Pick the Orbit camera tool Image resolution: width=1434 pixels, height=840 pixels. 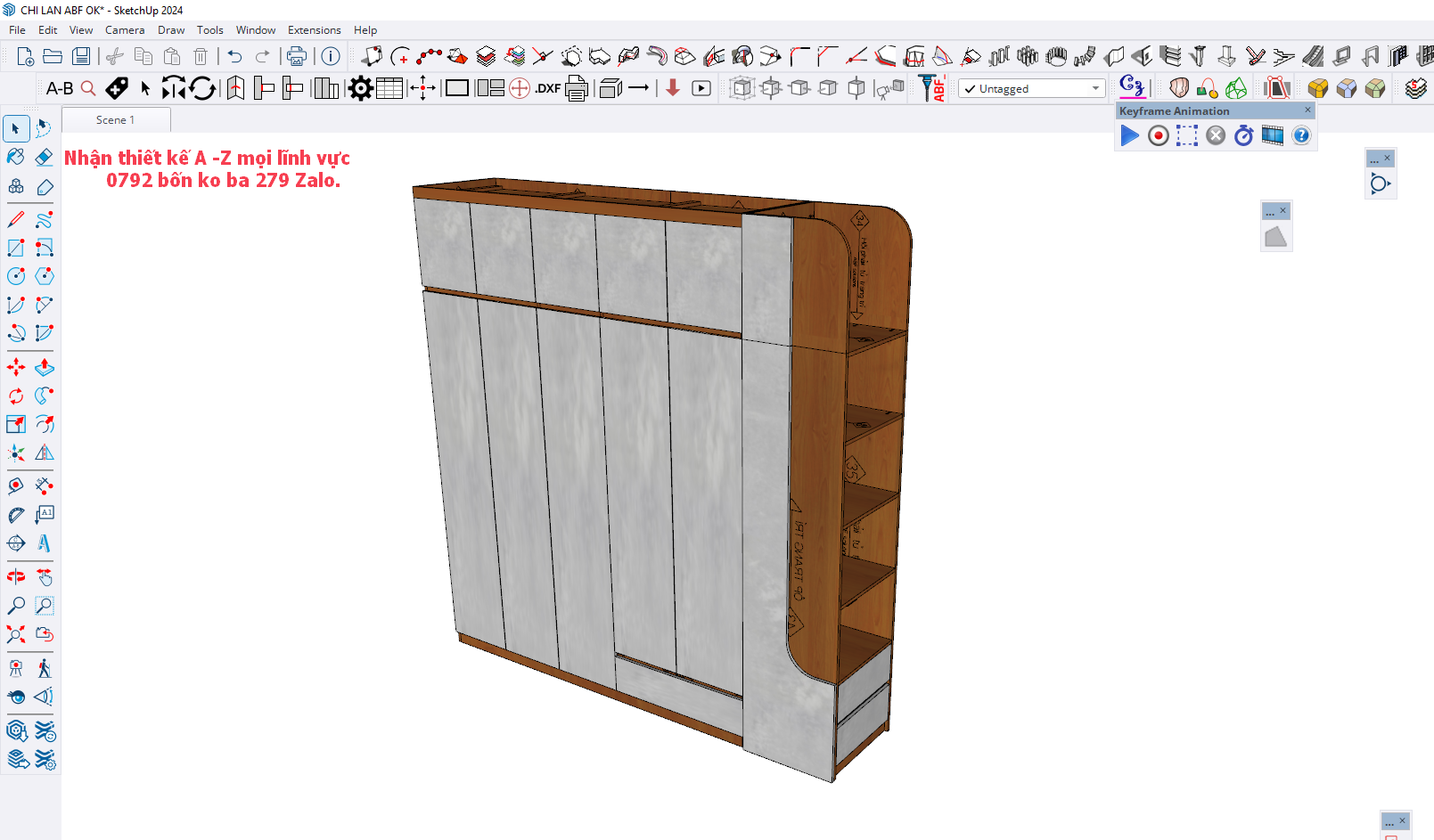[x=16, y=577]
